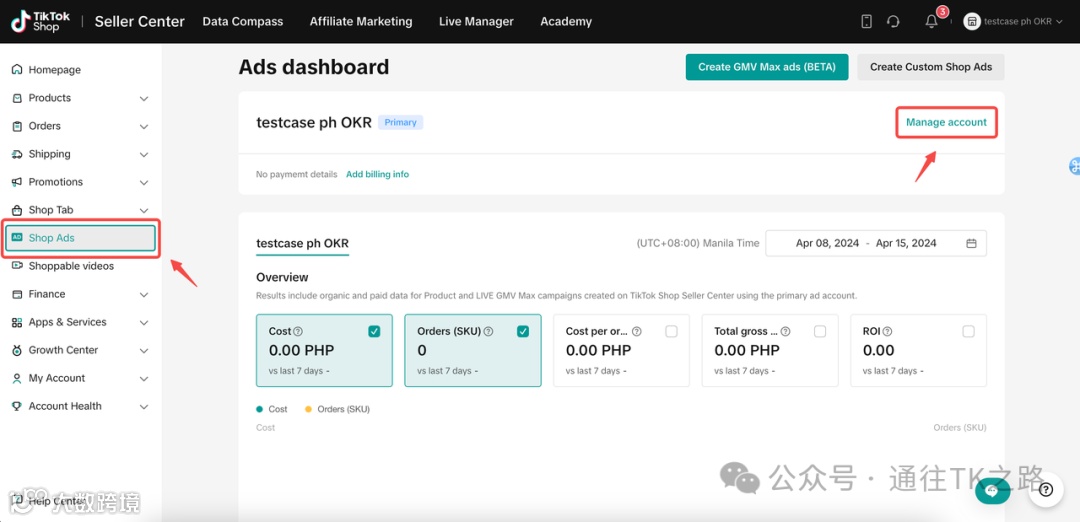1080x522 pixels.
Task: Click the Orders (SKU) legend item in chart
Action: [x=338, y=409]
